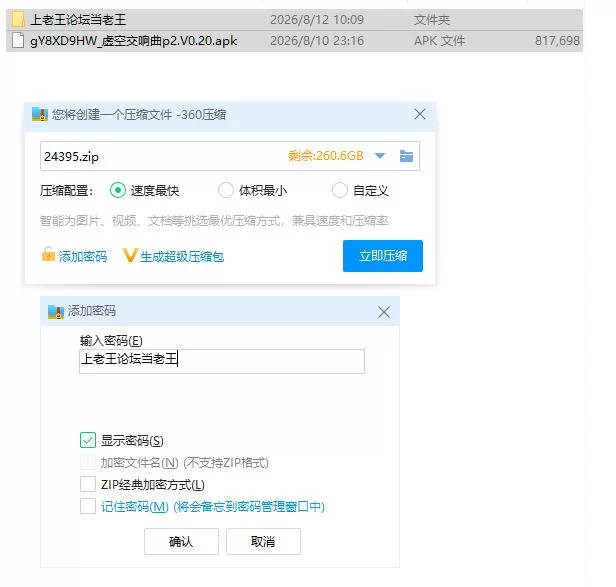The image size is (616, 587).
Task: Click the 添加密码 link
Action: coord(83,257)
